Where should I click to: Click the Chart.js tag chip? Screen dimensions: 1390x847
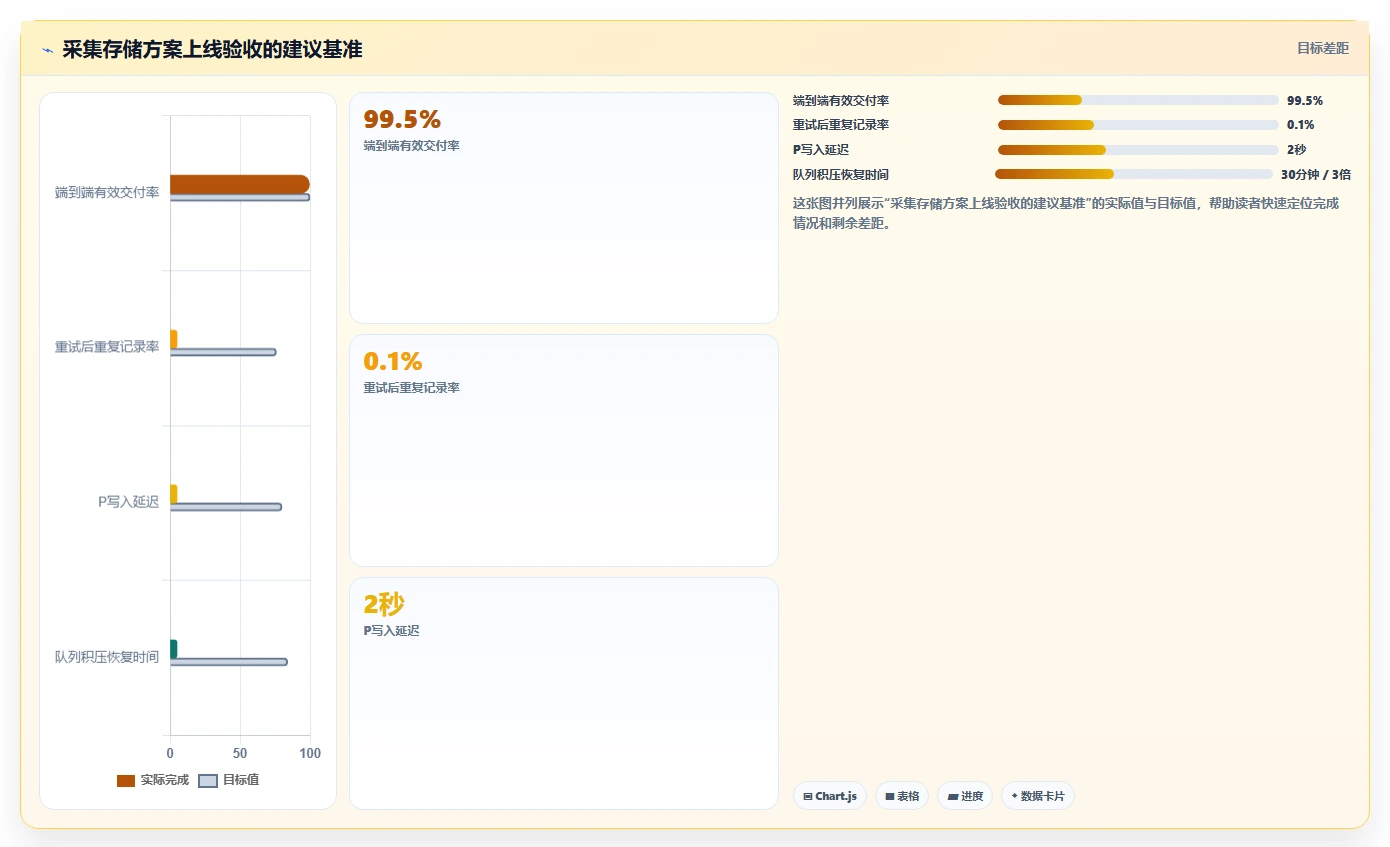click(830, 796)
